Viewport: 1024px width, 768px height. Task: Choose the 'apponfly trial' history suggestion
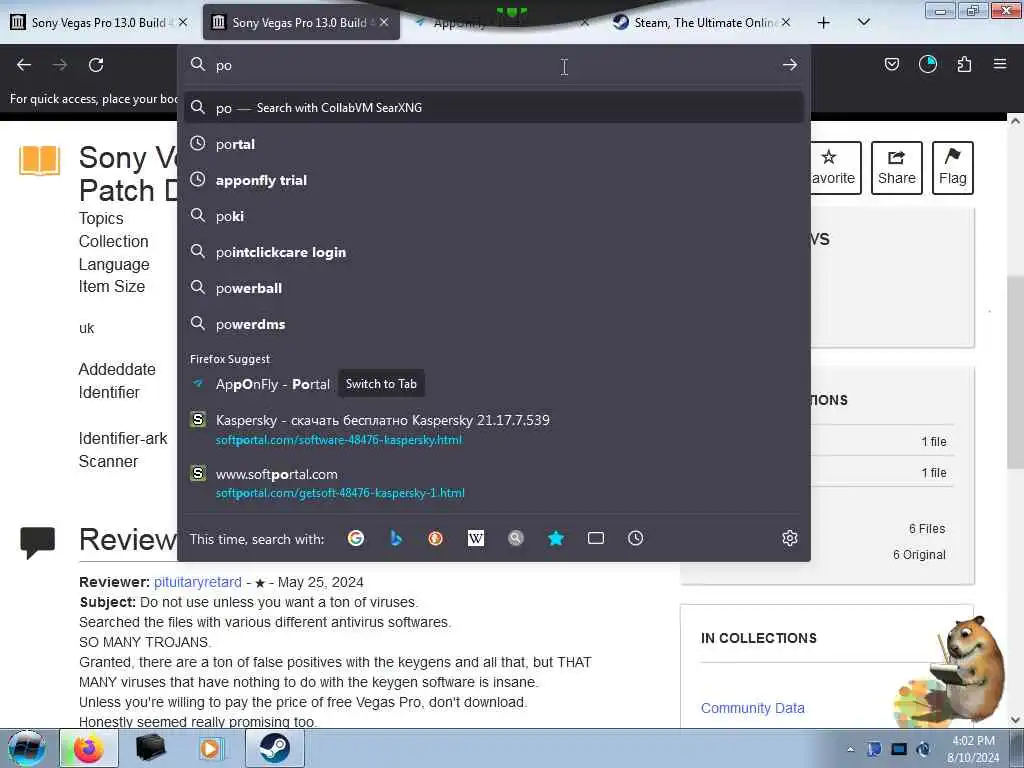[x=493, y=180]
